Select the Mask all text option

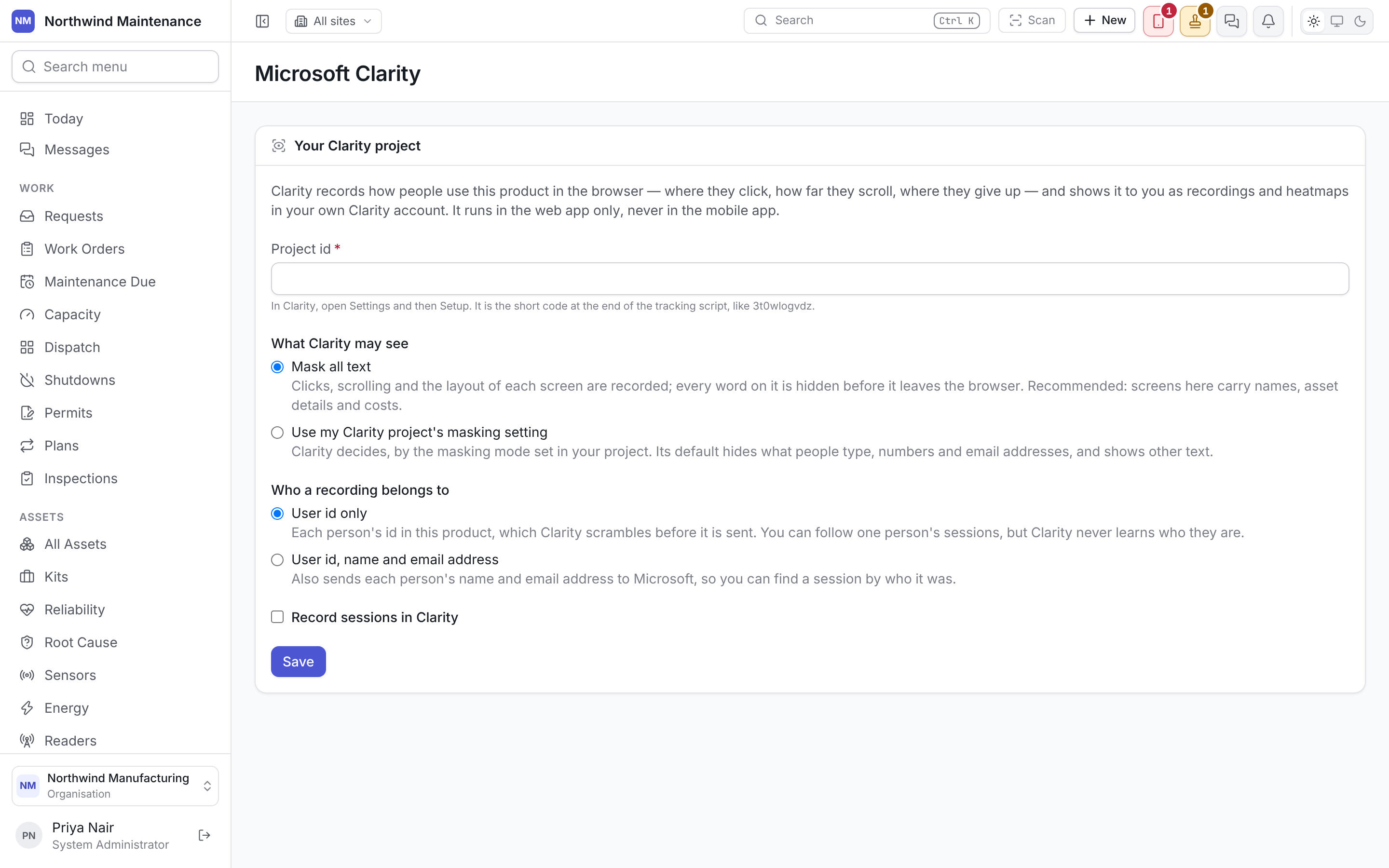(277, 367)
